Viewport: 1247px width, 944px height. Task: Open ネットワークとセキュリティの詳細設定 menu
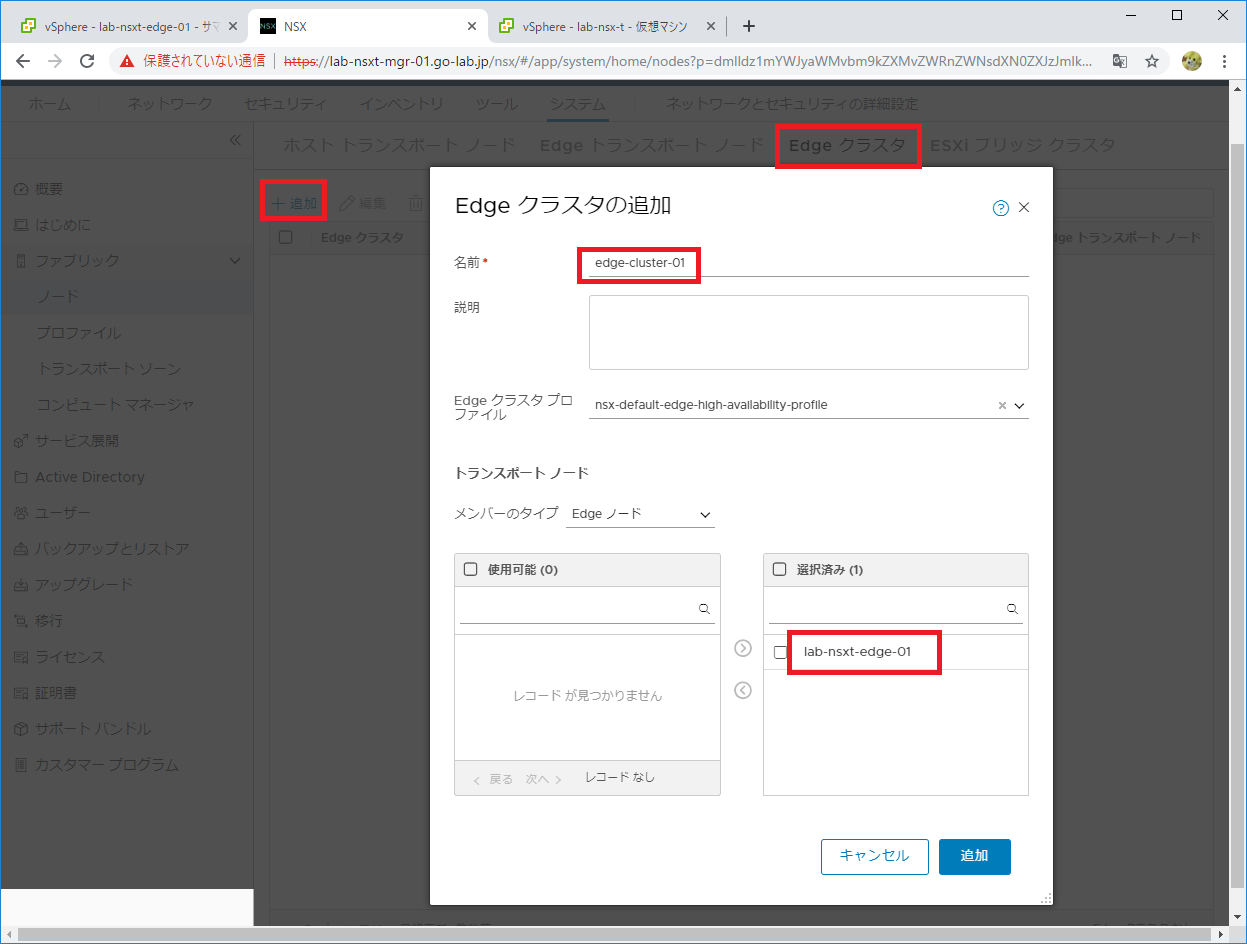[x=791, y=104]
